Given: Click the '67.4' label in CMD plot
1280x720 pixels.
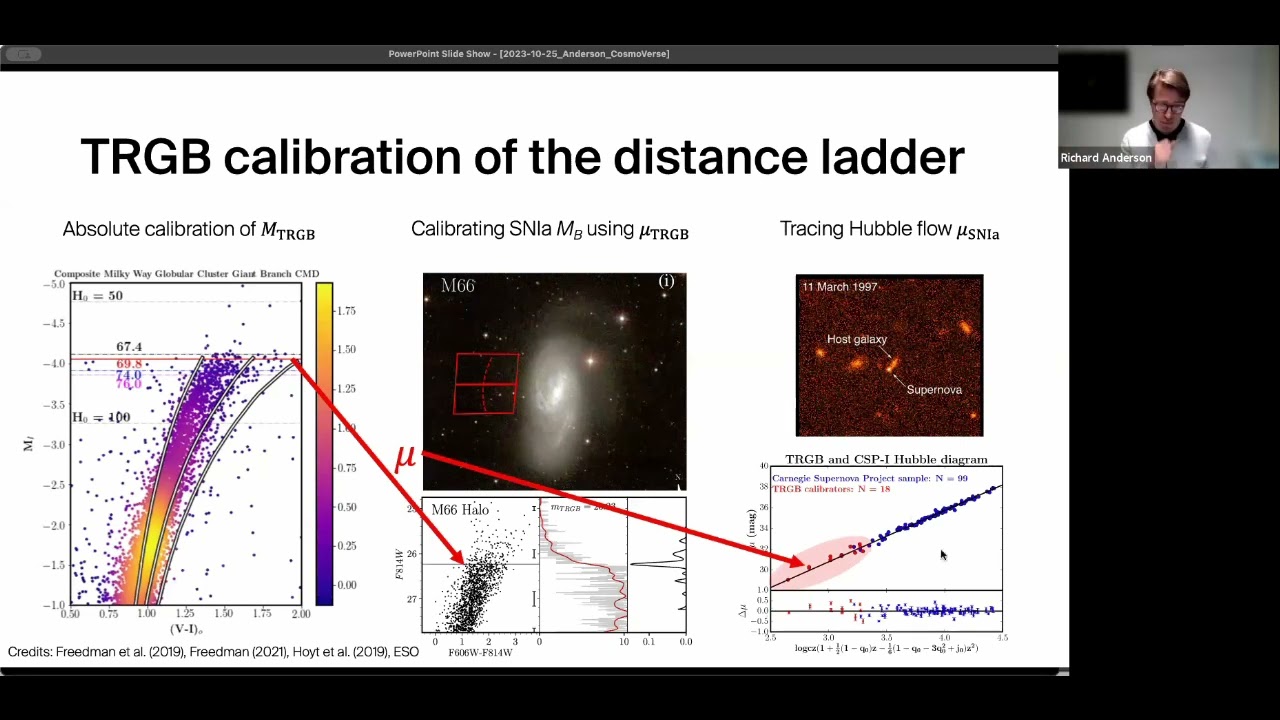Looking at the screenshot, I should [129, 347].
